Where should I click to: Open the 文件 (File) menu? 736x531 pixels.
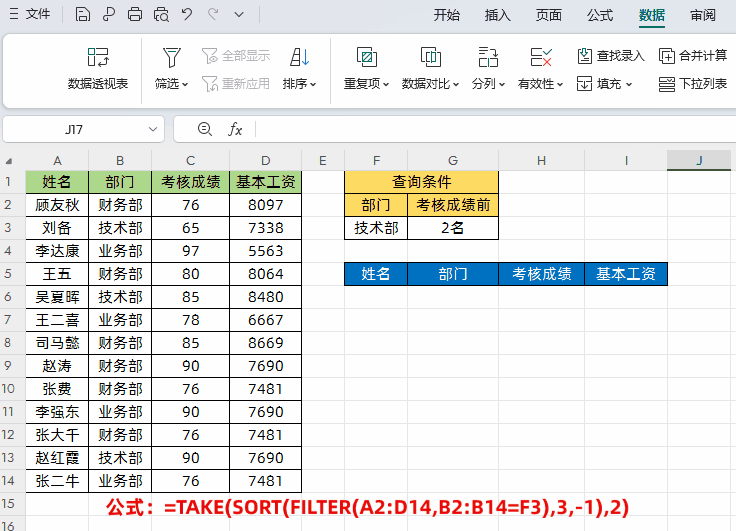coord(30,15)
